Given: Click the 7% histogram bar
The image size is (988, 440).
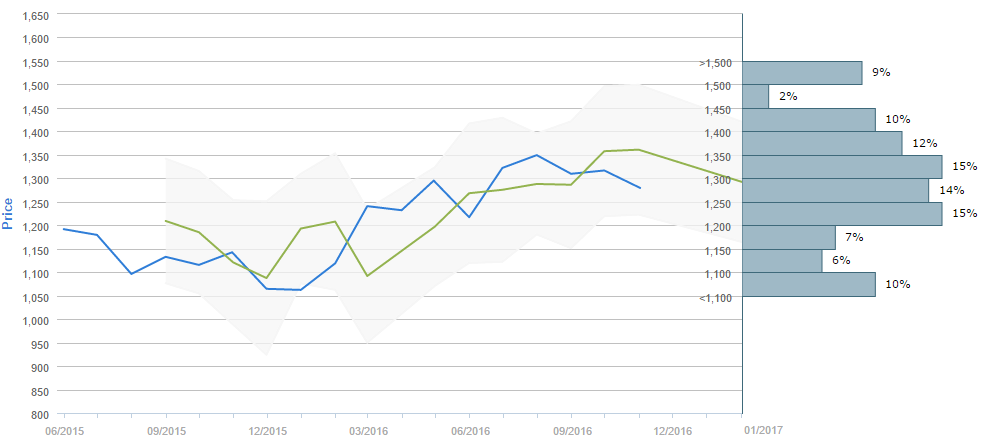Looking at the screenshot, I should click(789, 237).
